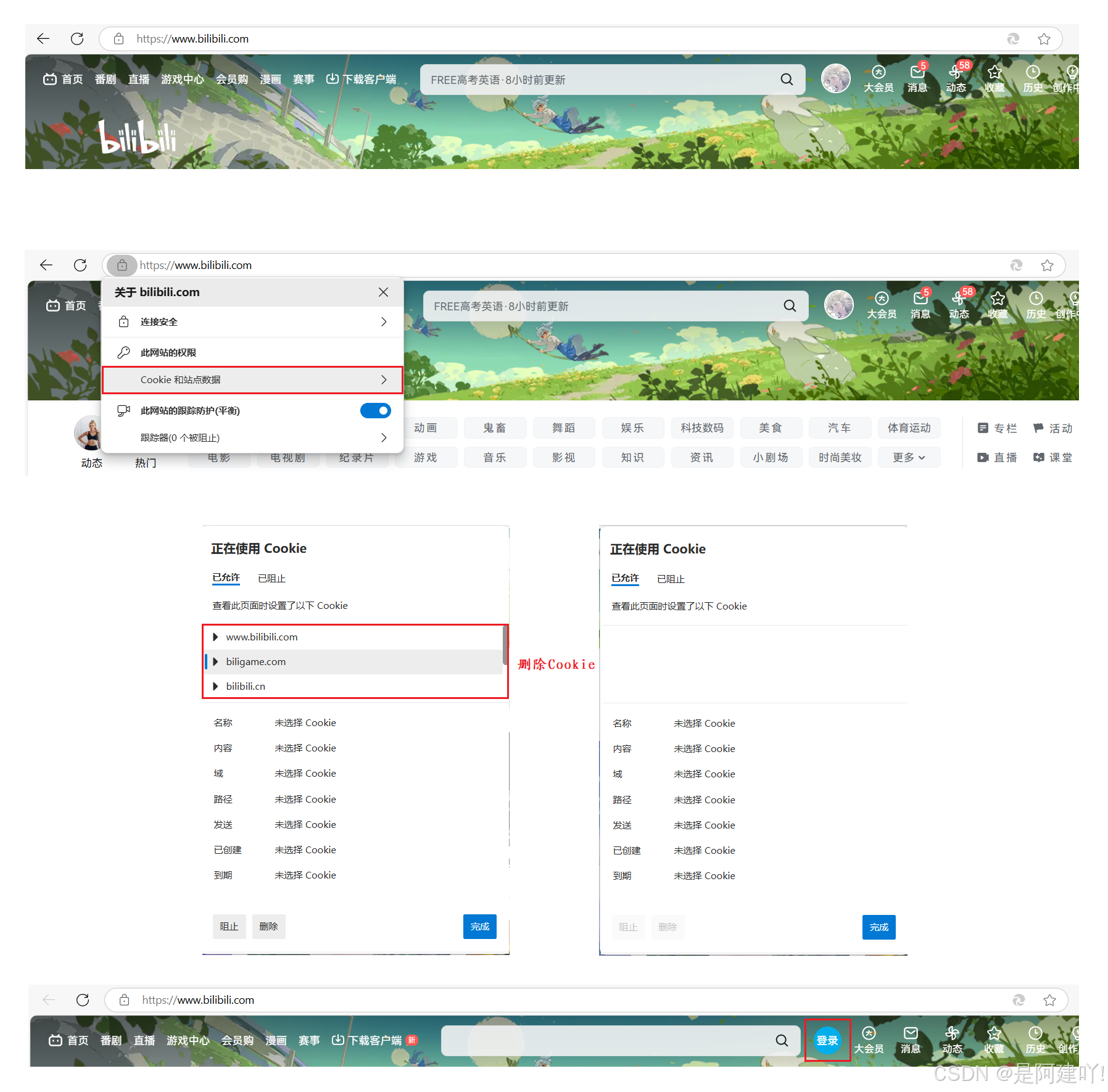Open the 活动 flag shortcut
The height and width of the screenshot is (1092, 1108).
click(1052, 428)
